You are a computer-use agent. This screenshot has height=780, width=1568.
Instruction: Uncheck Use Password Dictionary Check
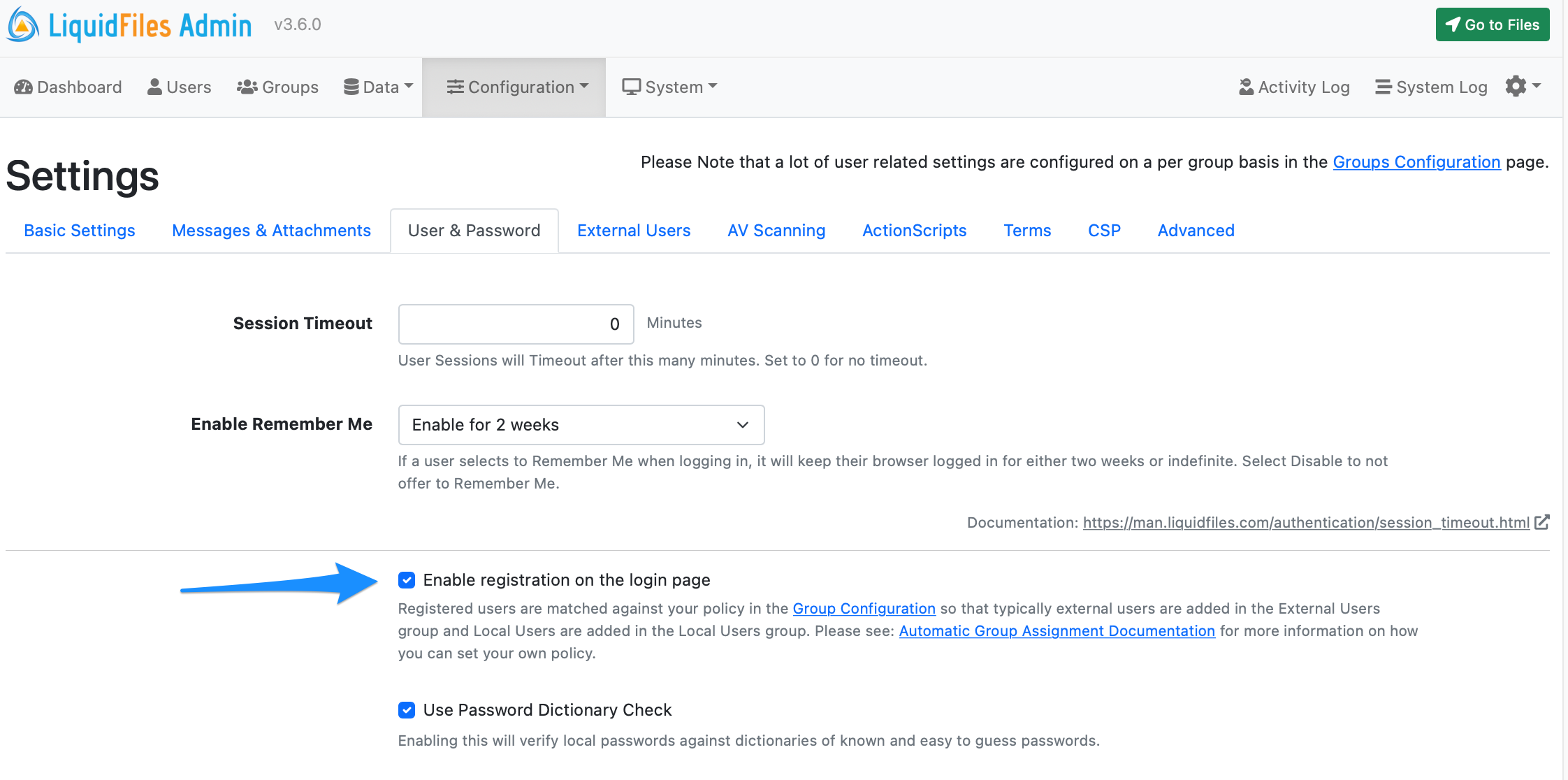tap(407, 710)
